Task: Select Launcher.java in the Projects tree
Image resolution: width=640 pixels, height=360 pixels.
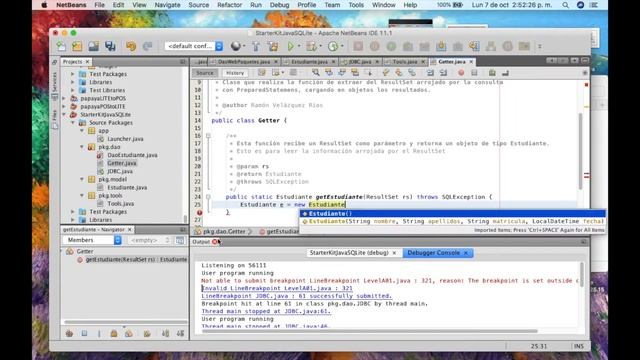Action: coord(125,139)
